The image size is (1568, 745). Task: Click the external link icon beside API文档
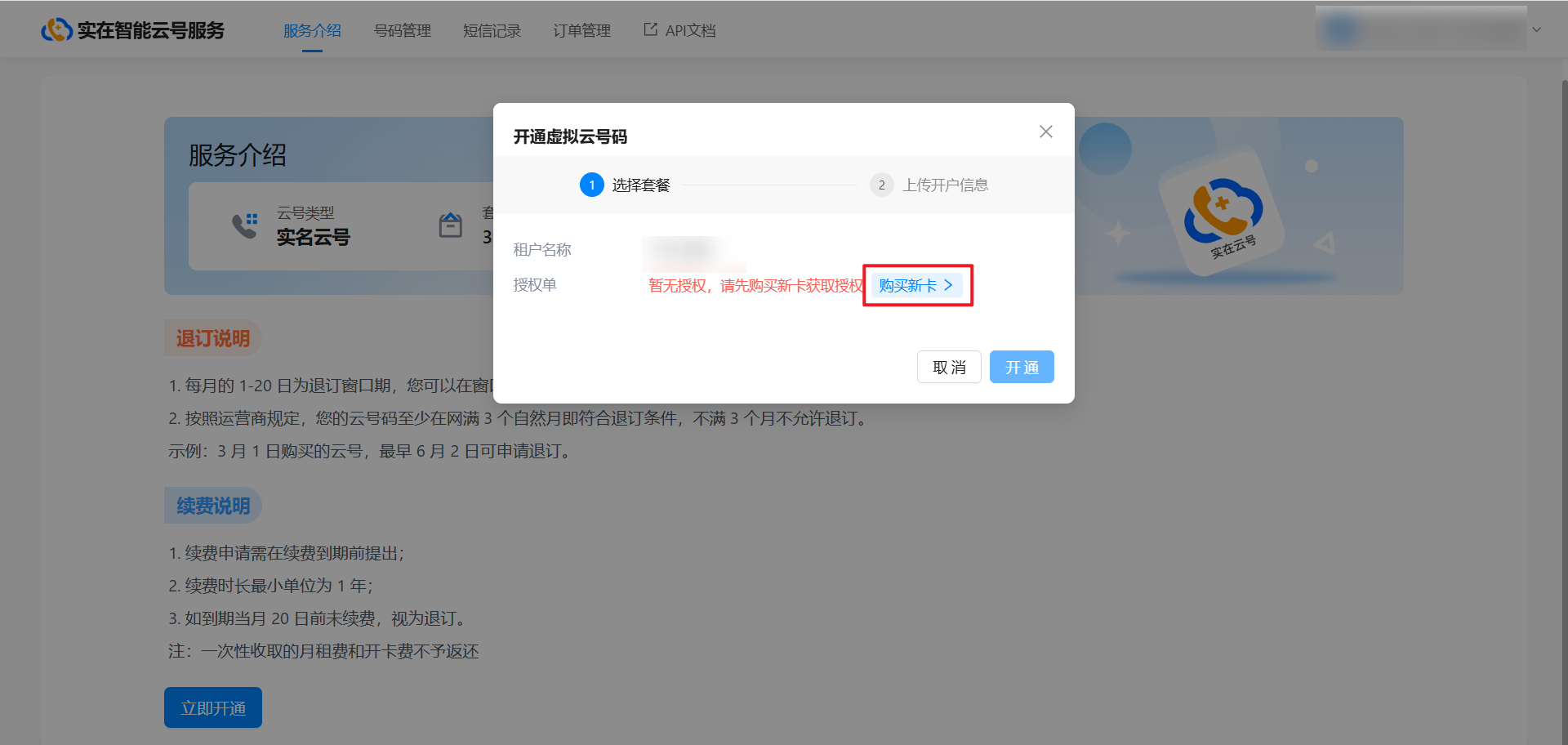(x=650, y=29)
